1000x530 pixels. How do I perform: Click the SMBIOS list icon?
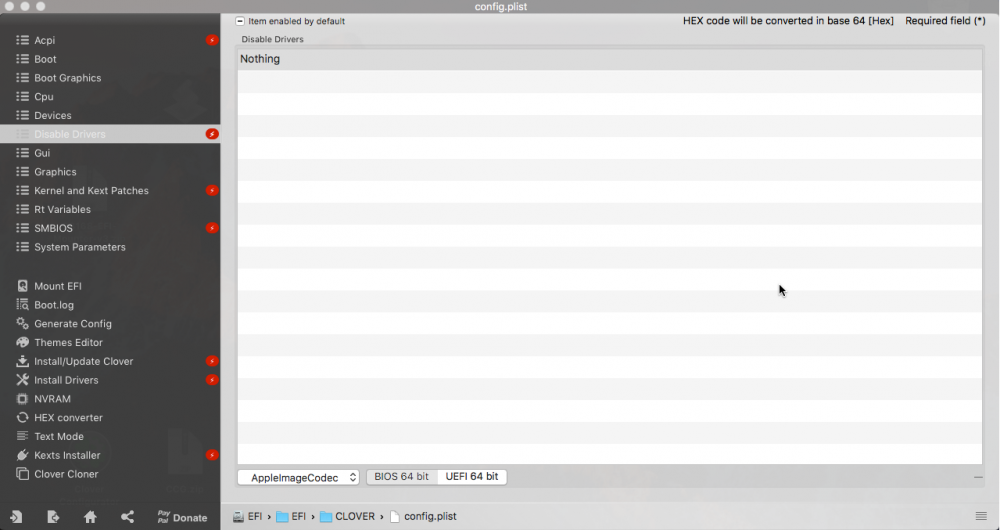(22, 228)
